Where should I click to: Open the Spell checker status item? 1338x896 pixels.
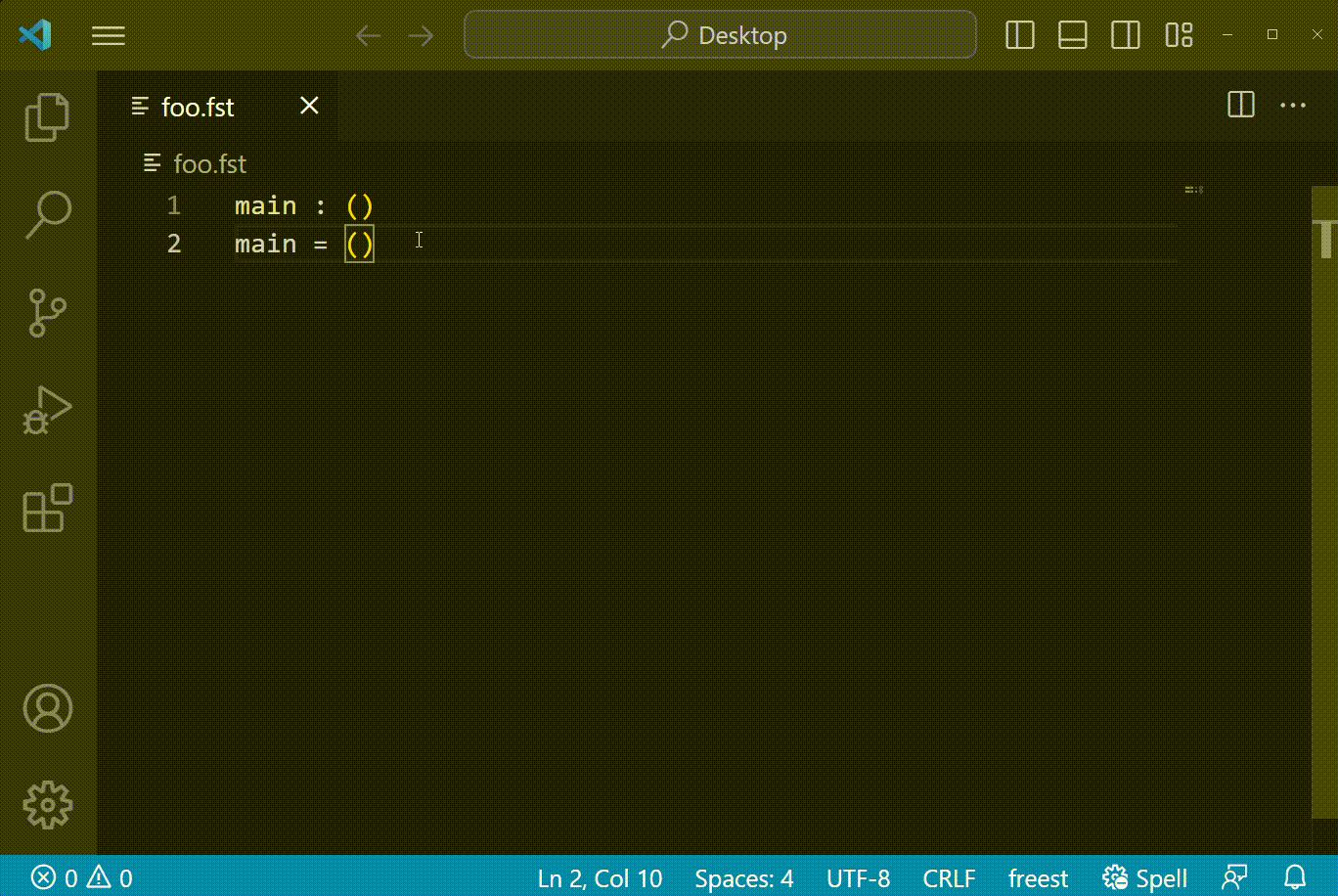tap(1144, 877)
